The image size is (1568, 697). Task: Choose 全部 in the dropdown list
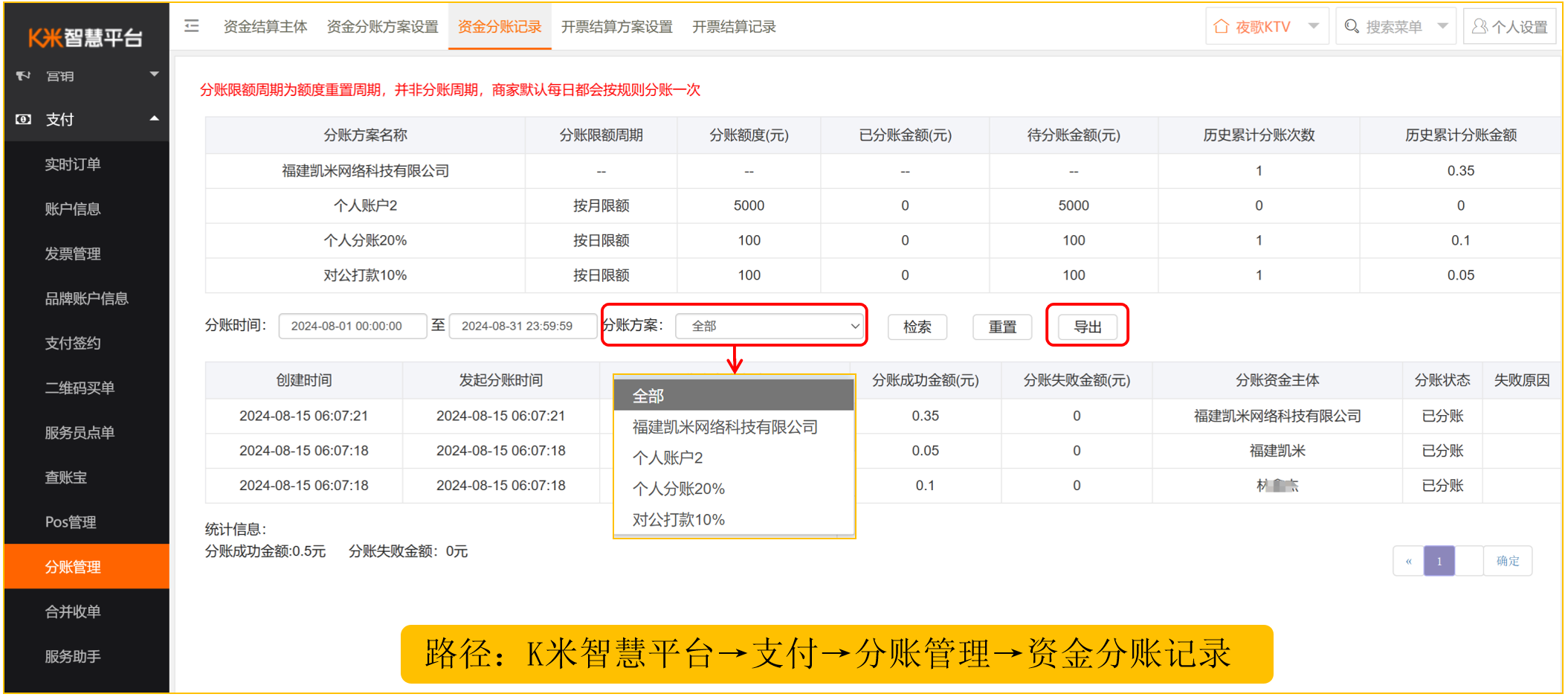(734, 396)
